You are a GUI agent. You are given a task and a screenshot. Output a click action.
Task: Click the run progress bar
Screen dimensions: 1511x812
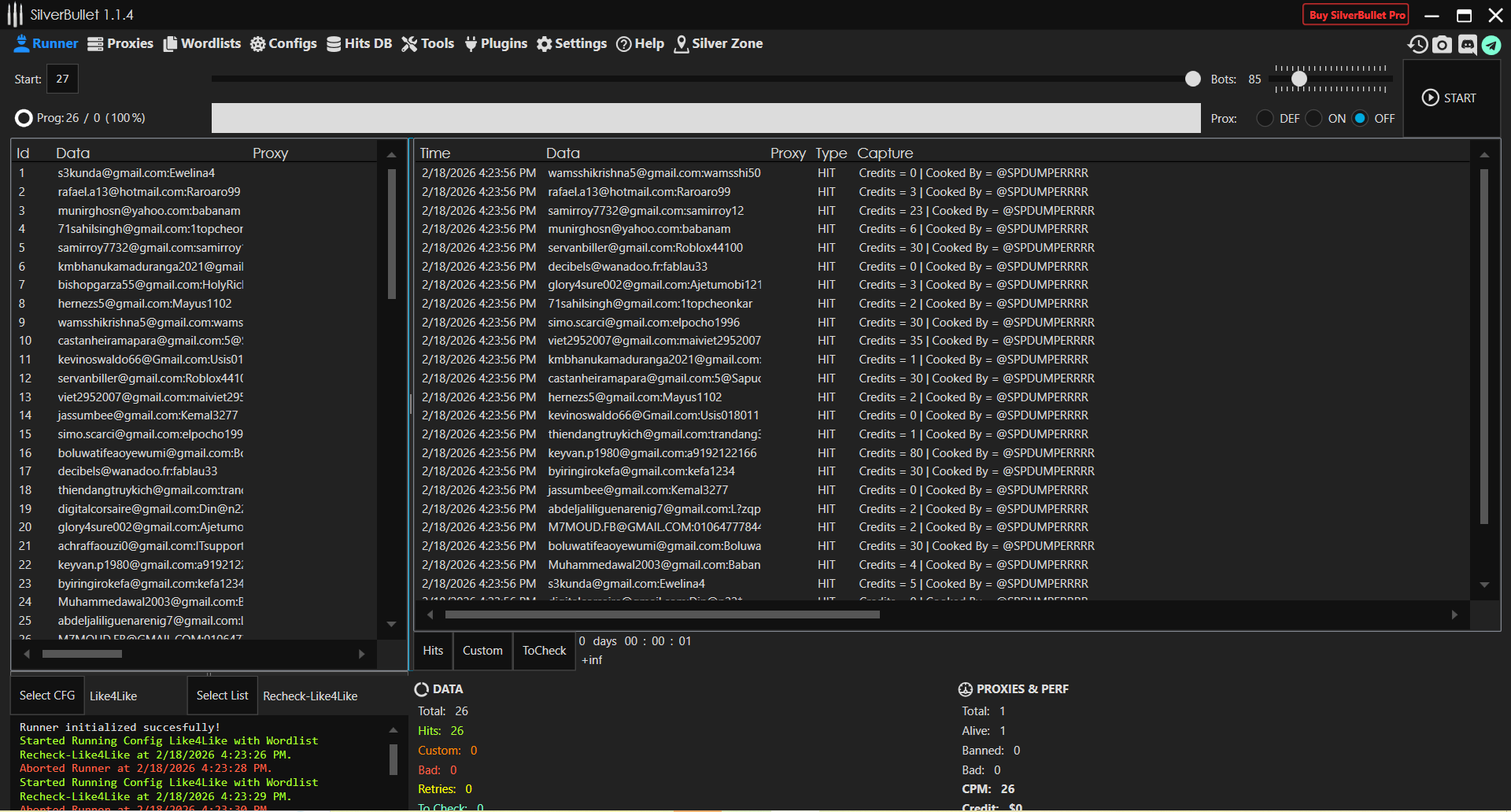click(x=706, y=118)
